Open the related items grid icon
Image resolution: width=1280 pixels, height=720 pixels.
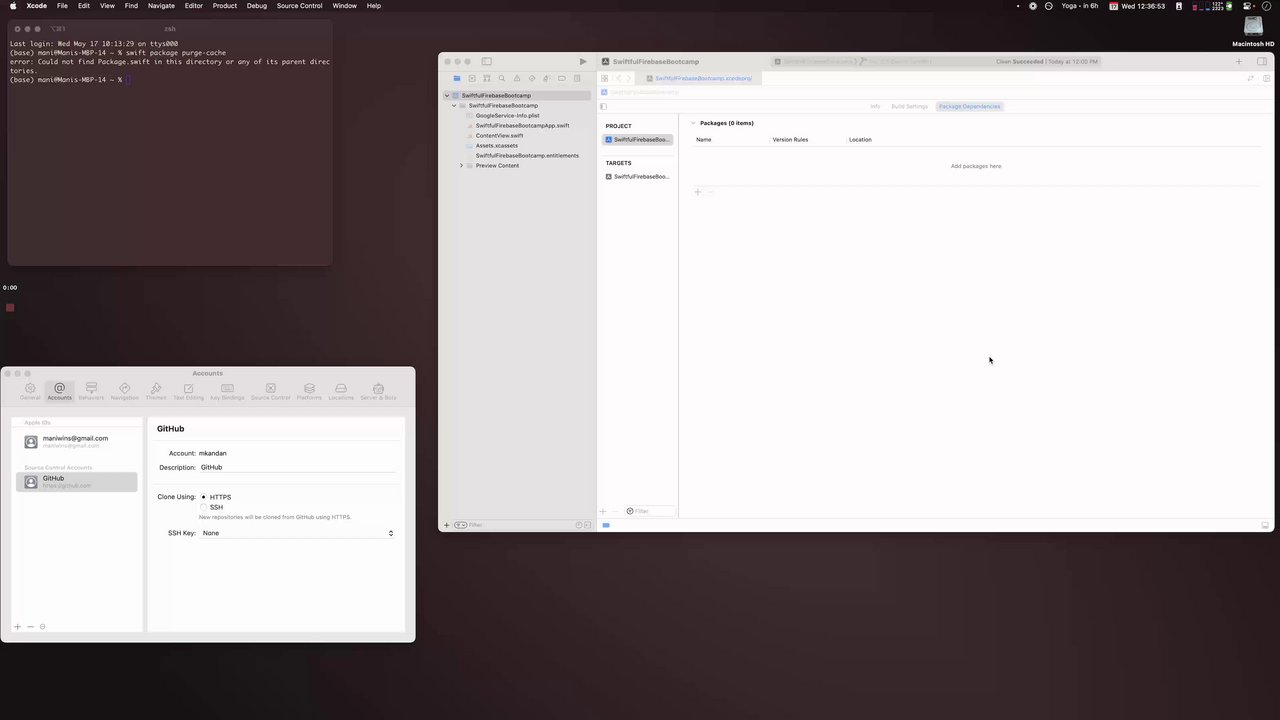click(604, 78)
